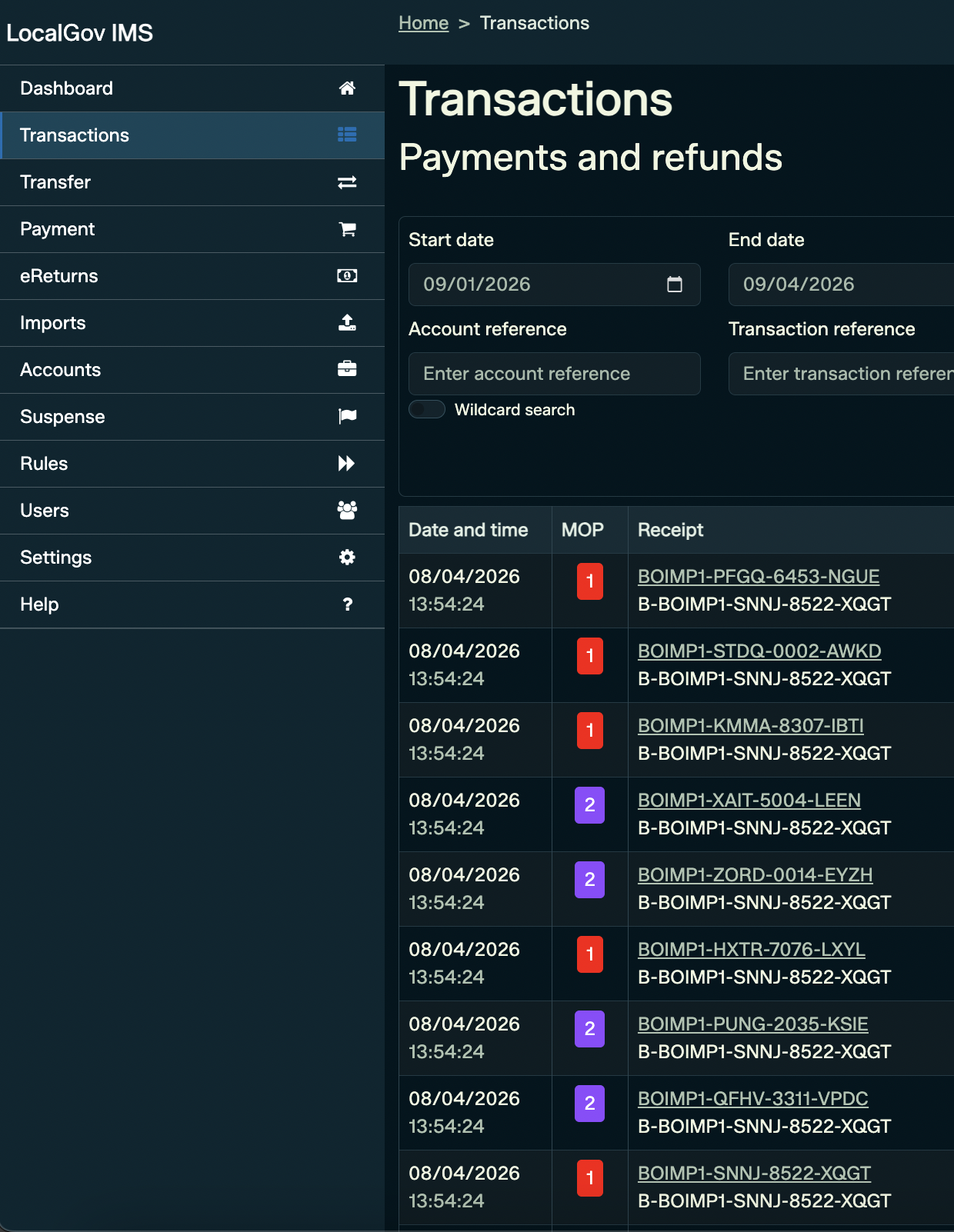Click the Home breadcrumb link

(x=423, y=23)
